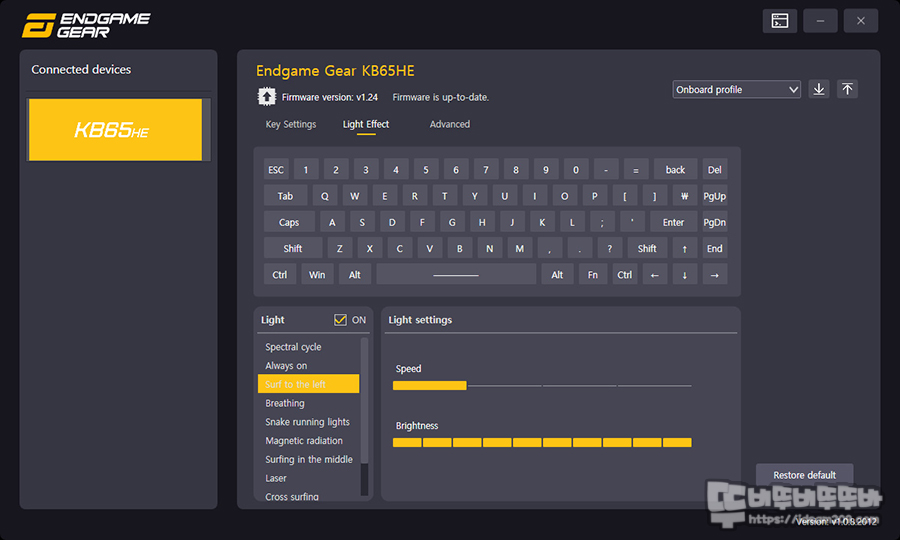Click the right arrow key on layout

pos(715,275)
